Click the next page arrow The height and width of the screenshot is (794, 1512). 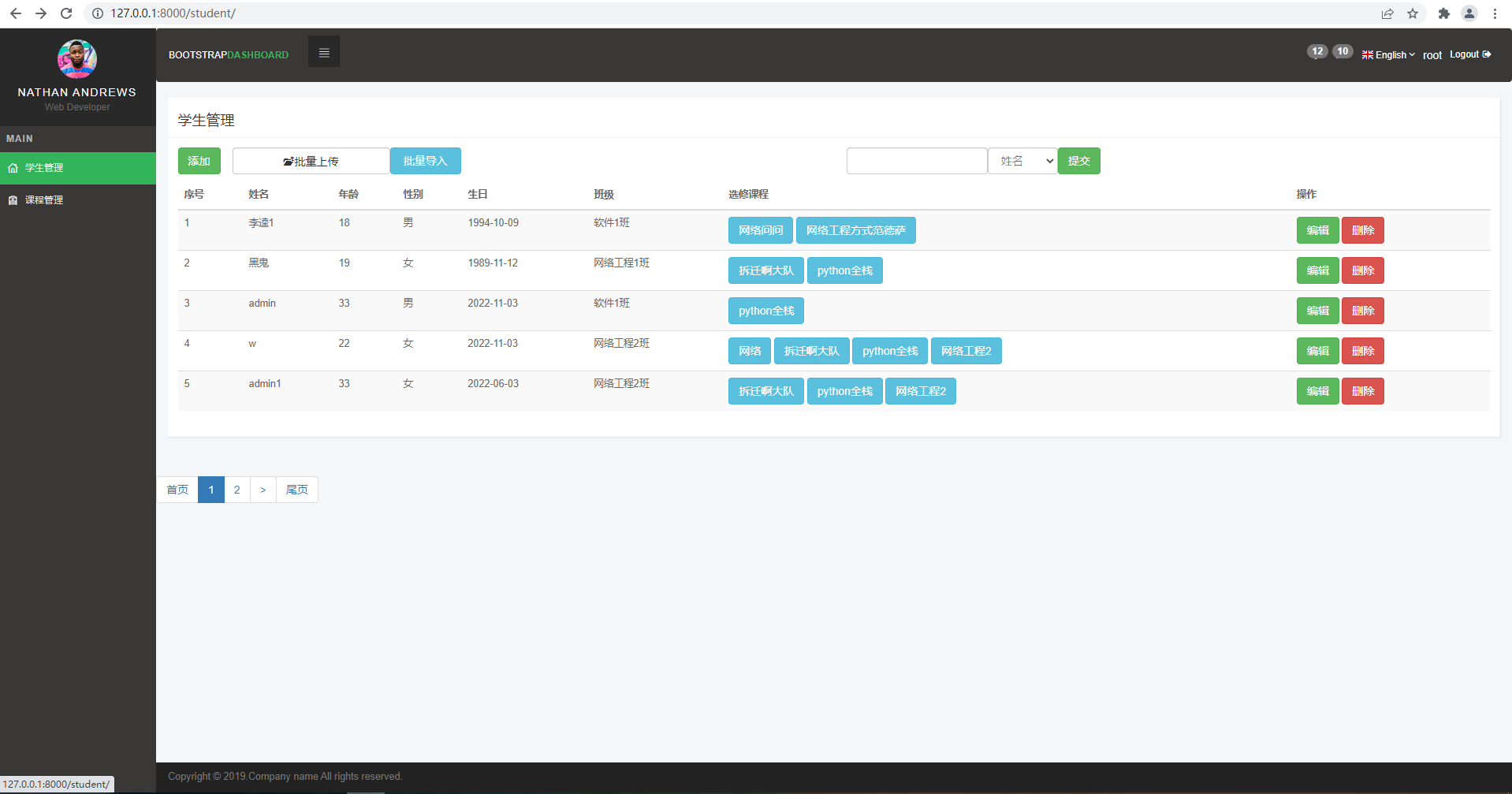pos(263,490)
